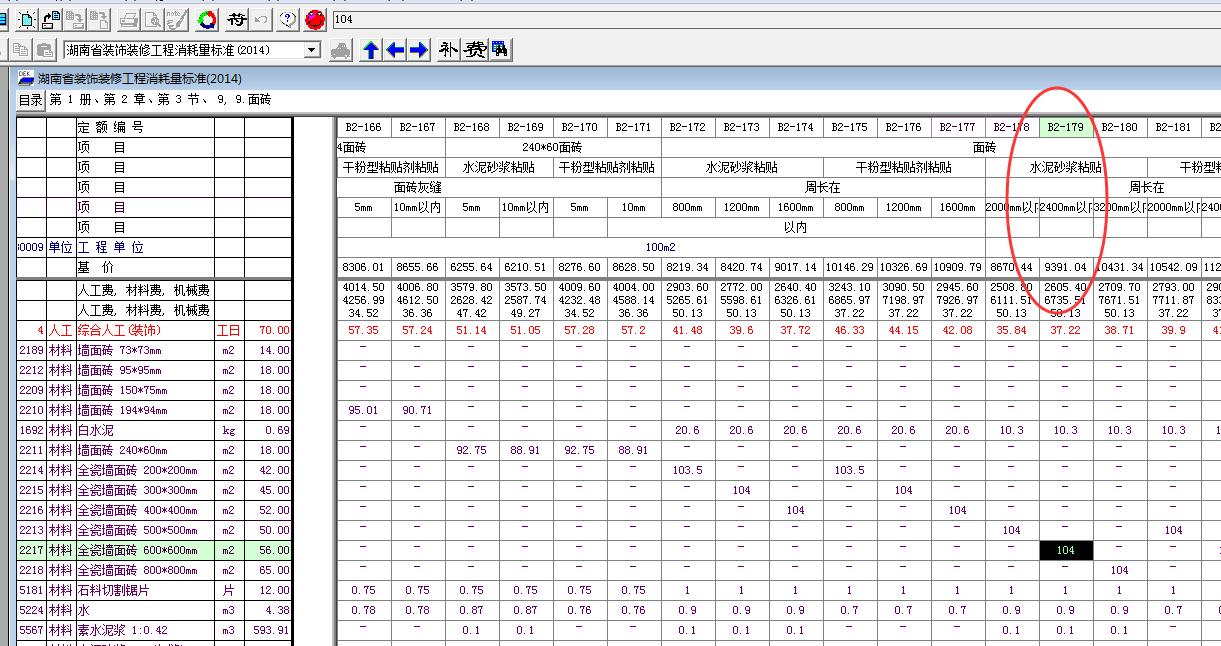The height and width of the screenshot is (646, 1221).
Task: Click the search binoculars icon after 费
Action: [x=499, y=50]
